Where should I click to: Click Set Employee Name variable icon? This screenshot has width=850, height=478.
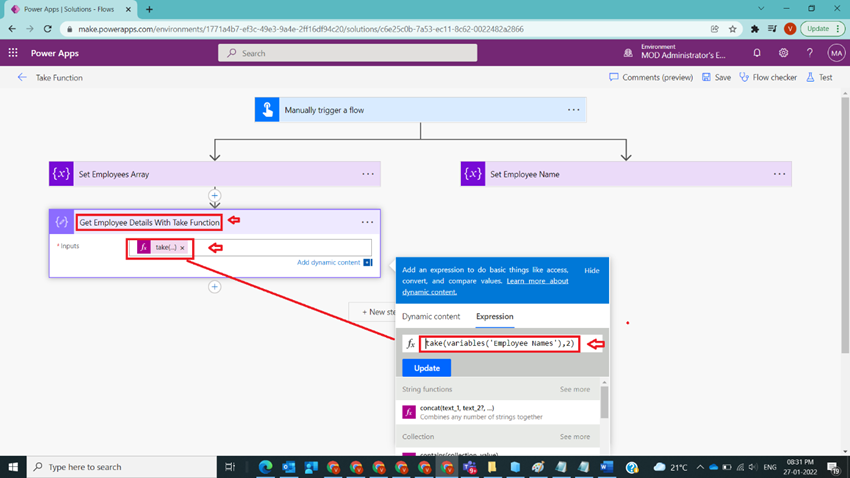click(473, 174)
